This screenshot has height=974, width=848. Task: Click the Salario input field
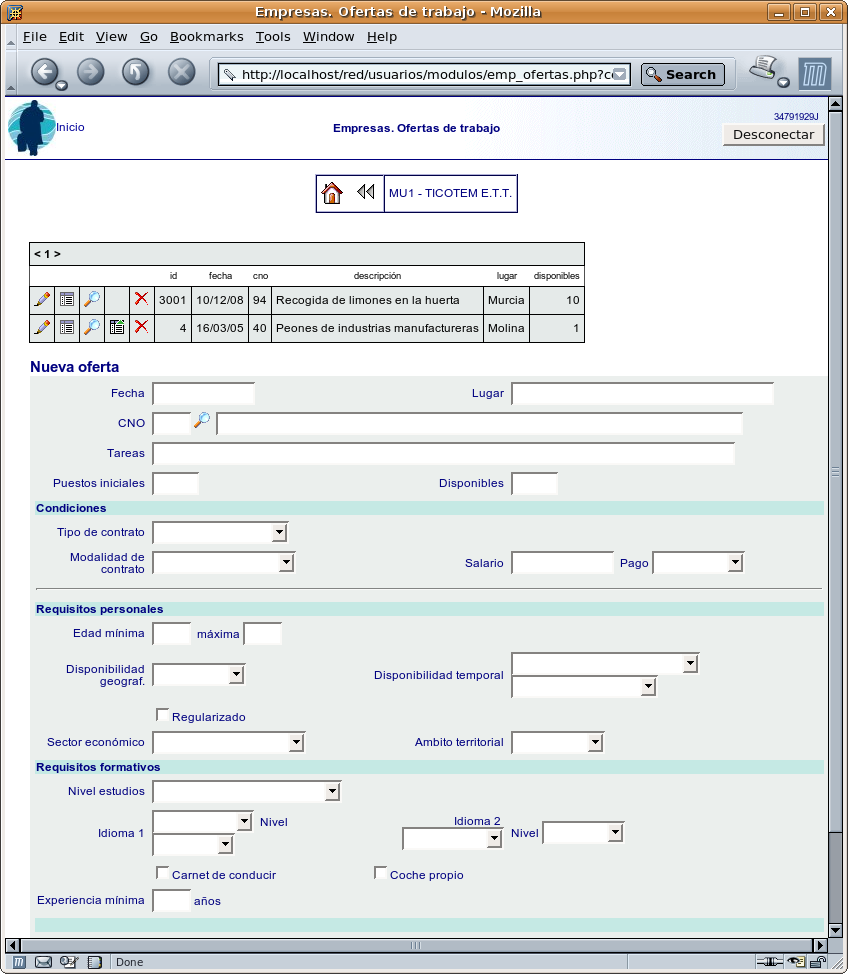pyautogui.click(x=562, y=563)
